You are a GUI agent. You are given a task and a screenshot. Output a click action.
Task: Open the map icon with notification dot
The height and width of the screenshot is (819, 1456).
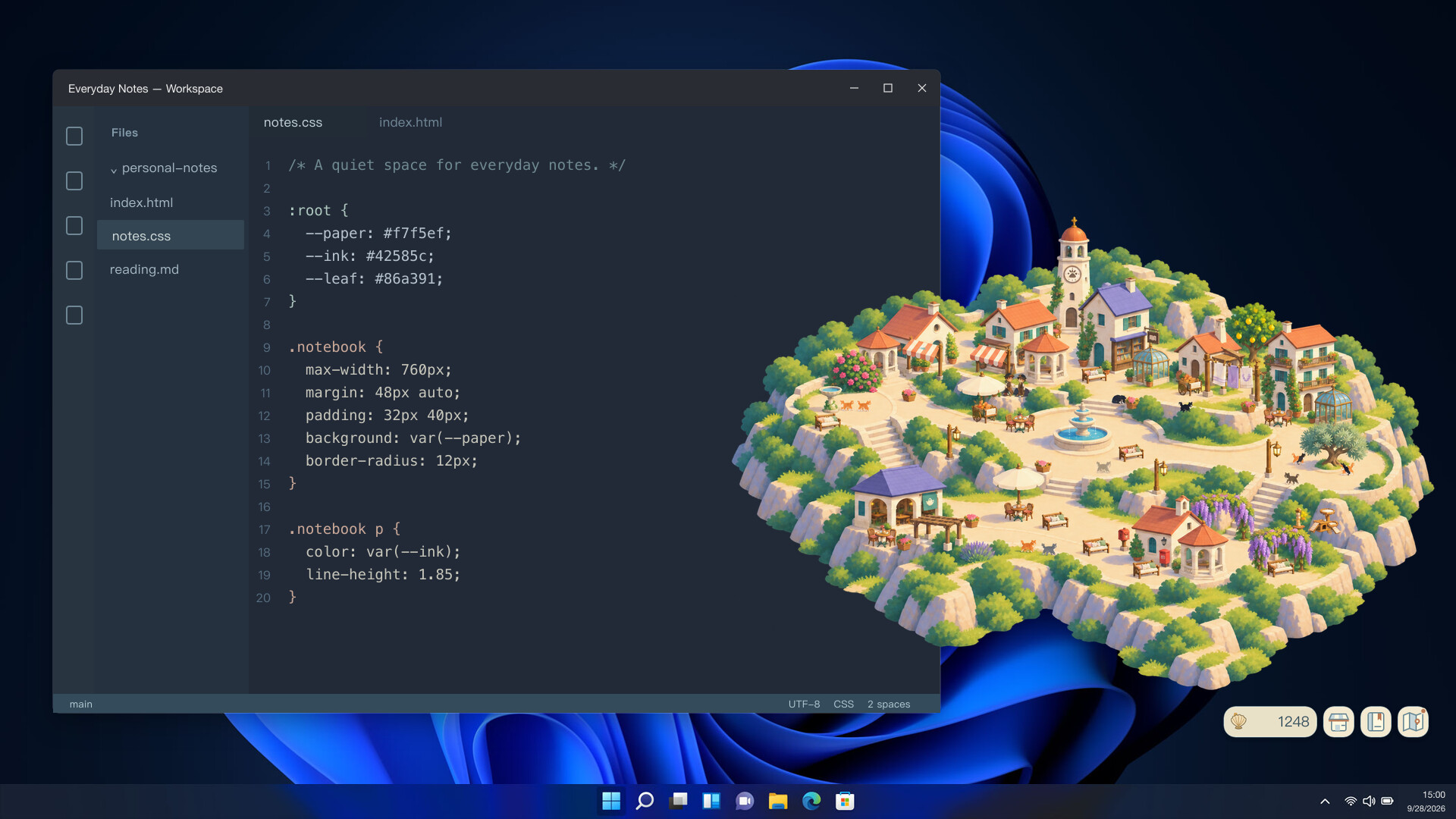pos(1413,722)
